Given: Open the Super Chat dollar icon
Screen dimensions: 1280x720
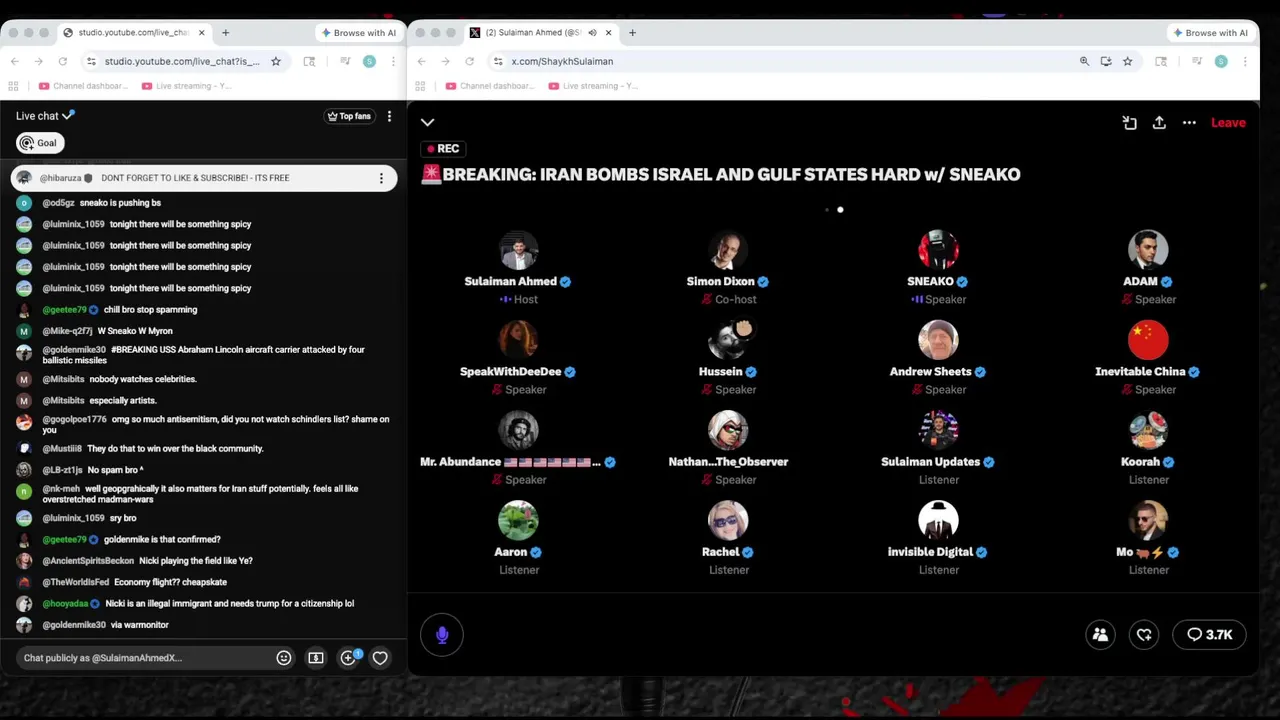Looking at the screenshot, I should point(316,658).
